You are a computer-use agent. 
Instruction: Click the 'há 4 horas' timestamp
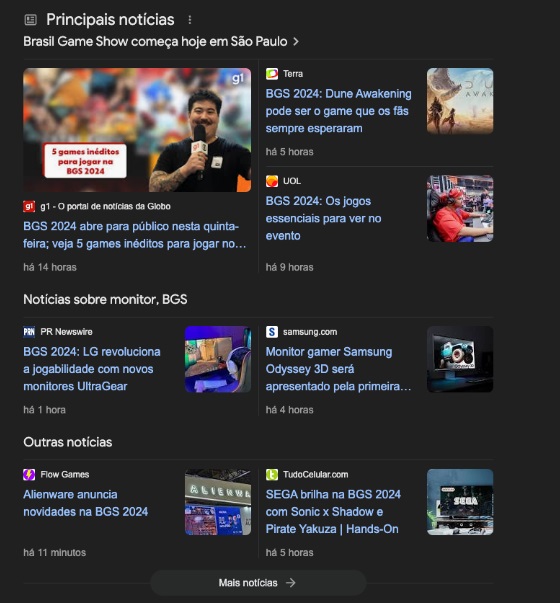[x=290, y=410]
